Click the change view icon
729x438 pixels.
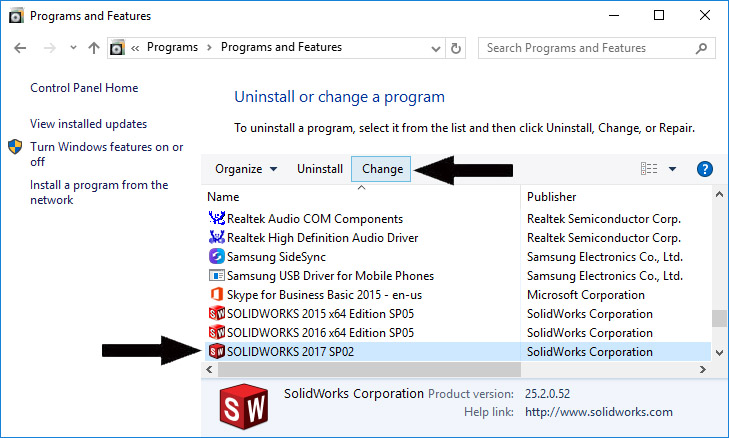tap(649, 169)
